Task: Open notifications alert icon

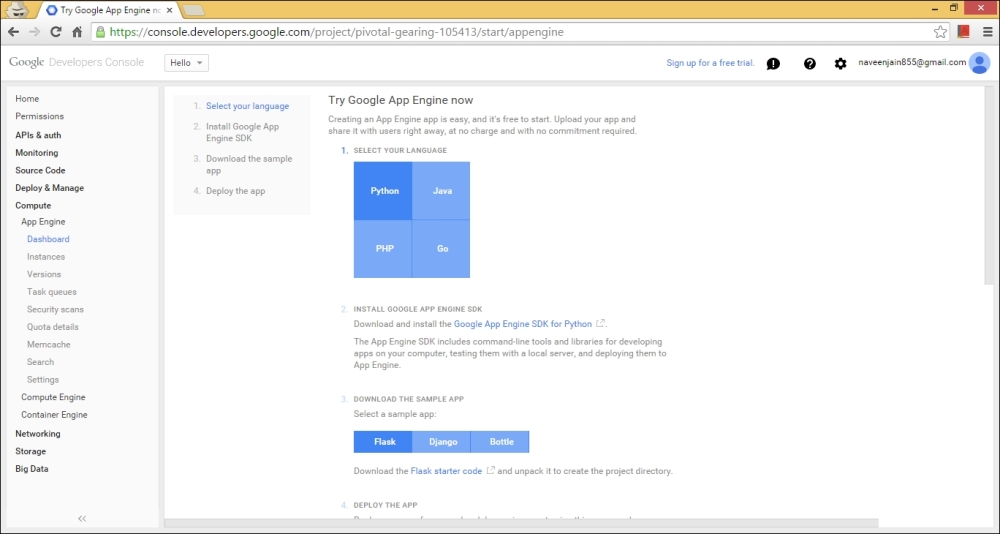Action: click(773, 64)
